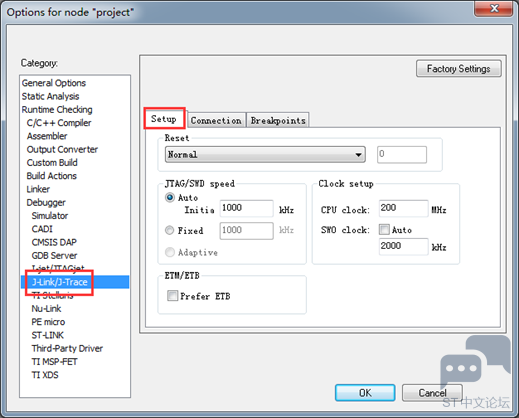
Task: Click the CPU clock input field
Action: 403,208
